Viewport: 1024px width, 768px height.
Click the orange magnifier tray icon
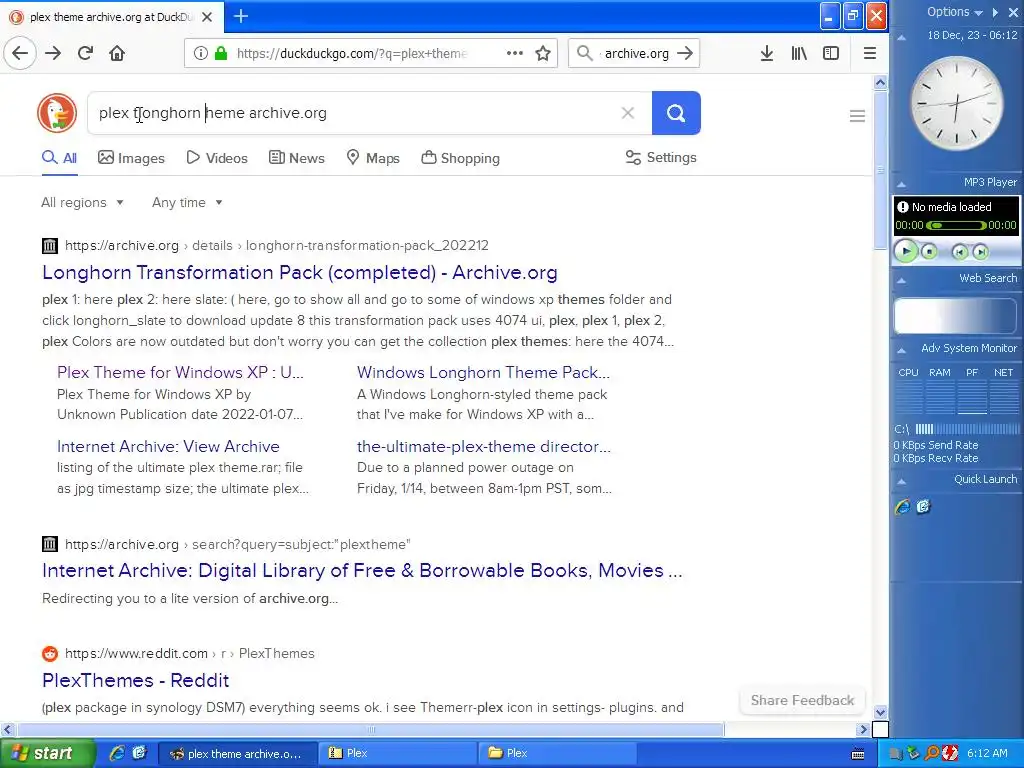tap(932, 754)
